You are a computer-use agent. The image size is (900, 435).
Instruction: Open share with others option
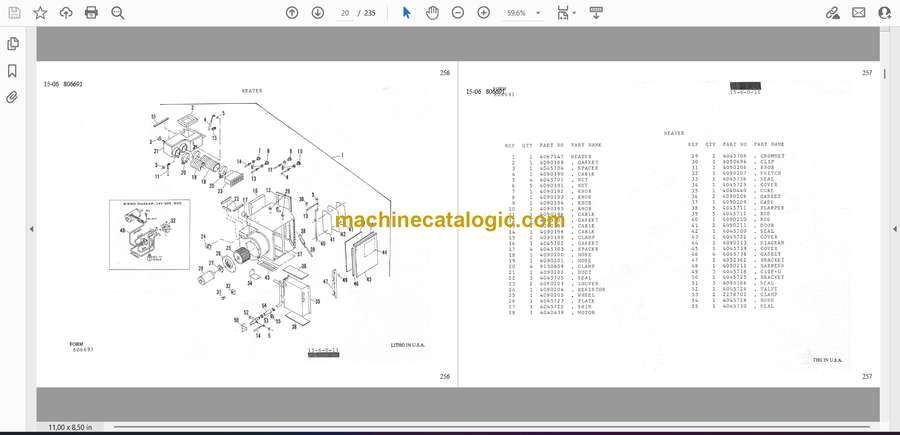(x=885, y=13)
